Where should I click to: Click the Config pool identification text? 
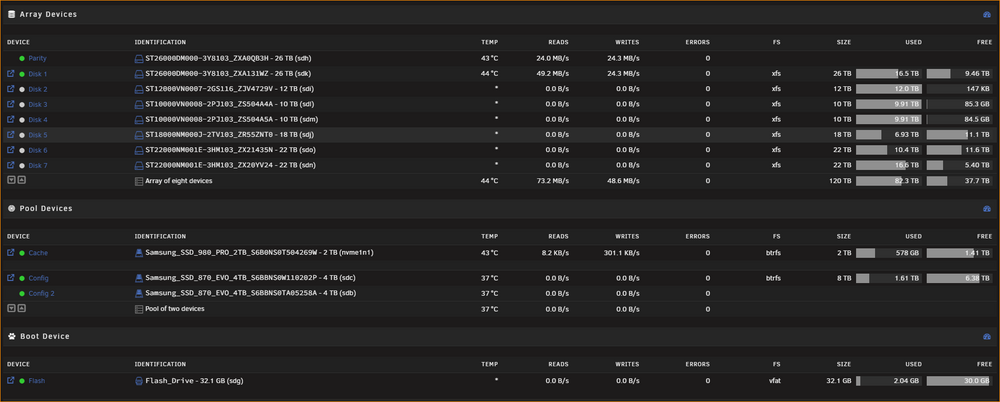coord(251,278)
